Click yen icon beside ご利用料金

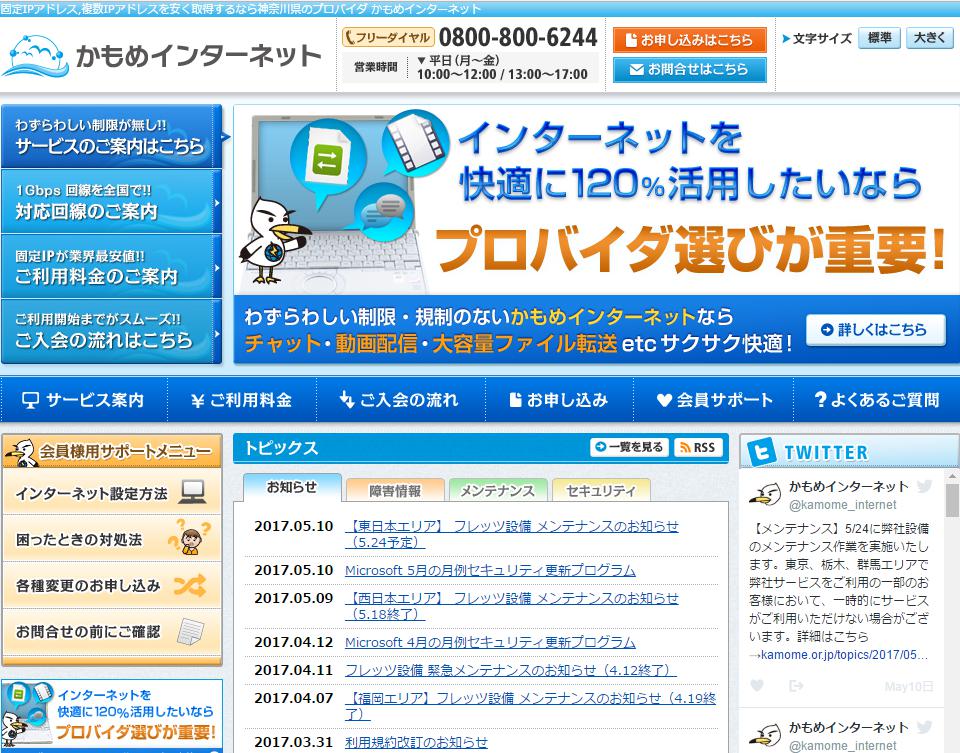click(x=197, y=401)
